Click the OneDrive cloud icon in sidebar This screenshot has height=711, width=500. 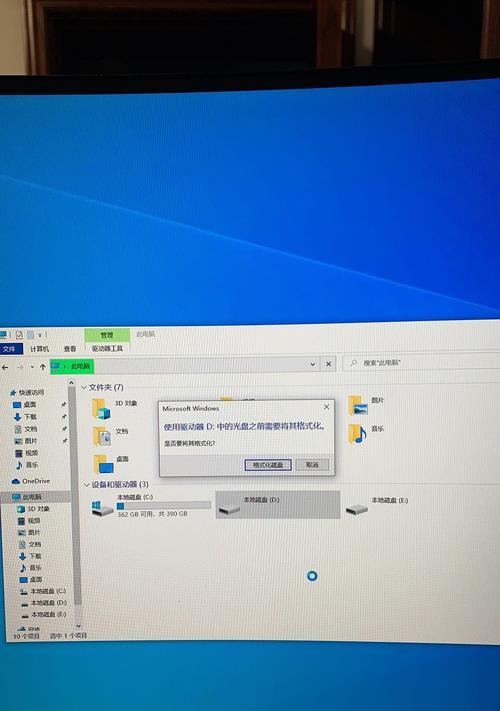16,481
